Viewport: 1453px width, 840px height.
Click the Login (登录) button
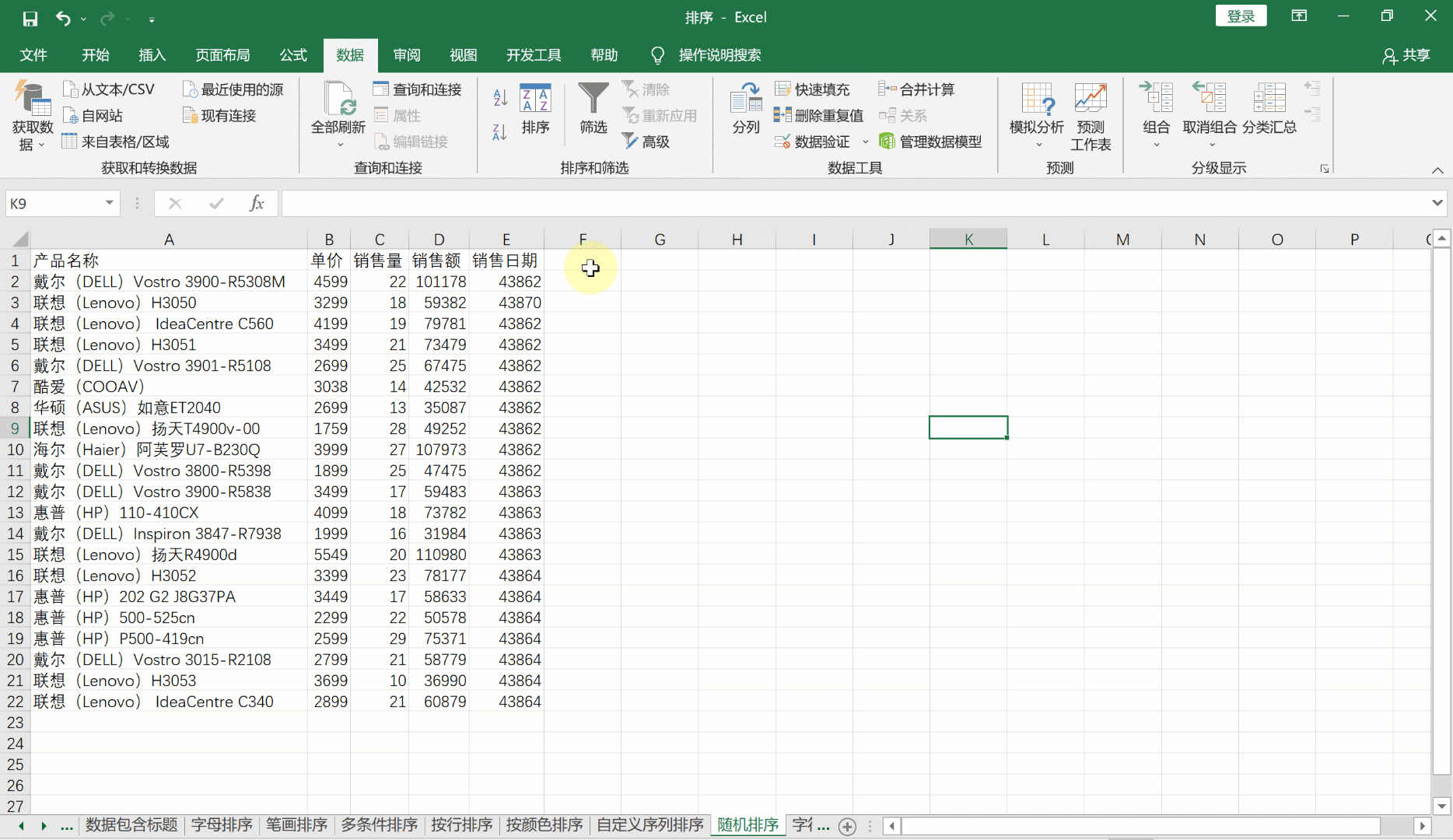[x=1241, y=16]
